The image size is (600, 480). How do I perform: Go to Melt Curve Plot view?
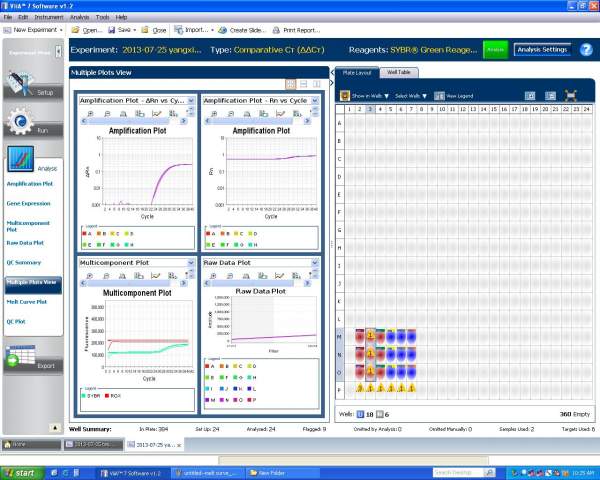tap(27, 302)
